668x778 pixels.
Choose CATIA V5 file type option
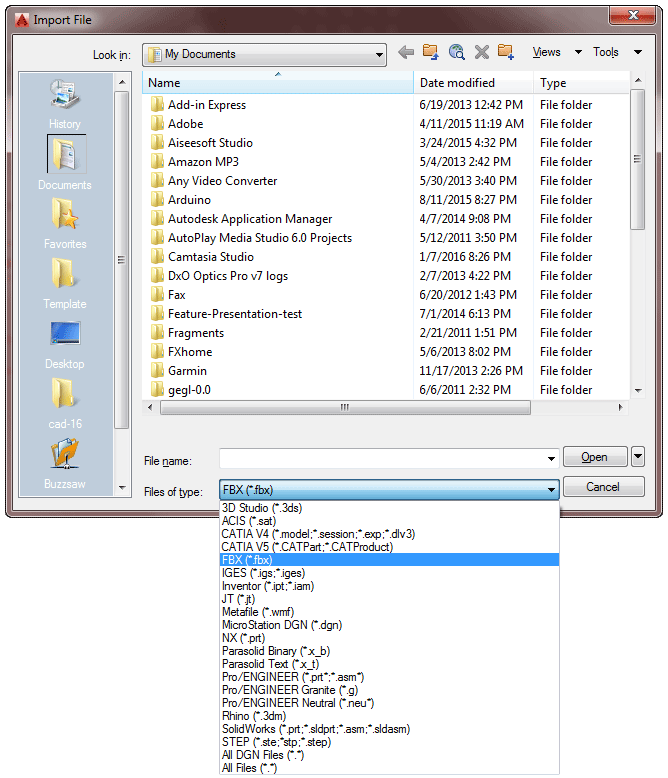point(389,547)
